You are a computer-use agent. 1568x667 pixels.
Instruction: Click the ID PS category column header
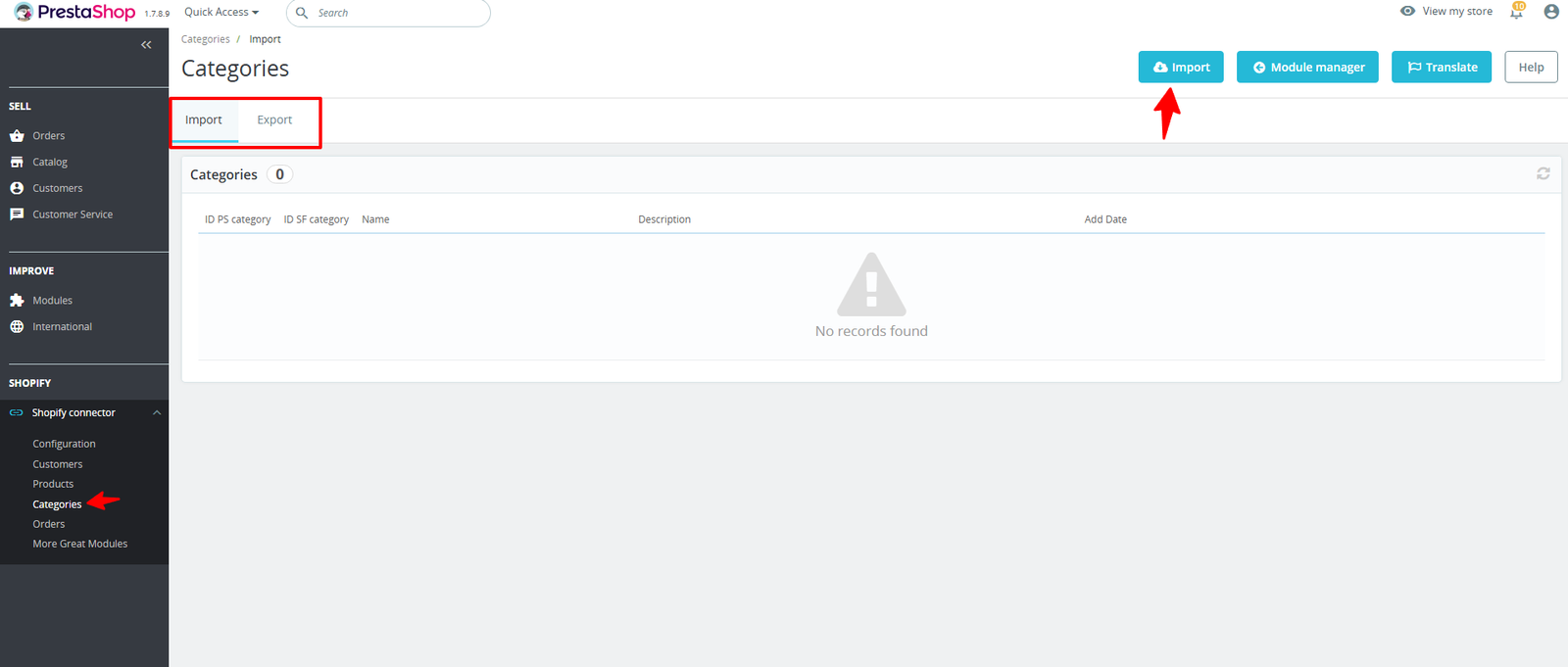point(238,219)
